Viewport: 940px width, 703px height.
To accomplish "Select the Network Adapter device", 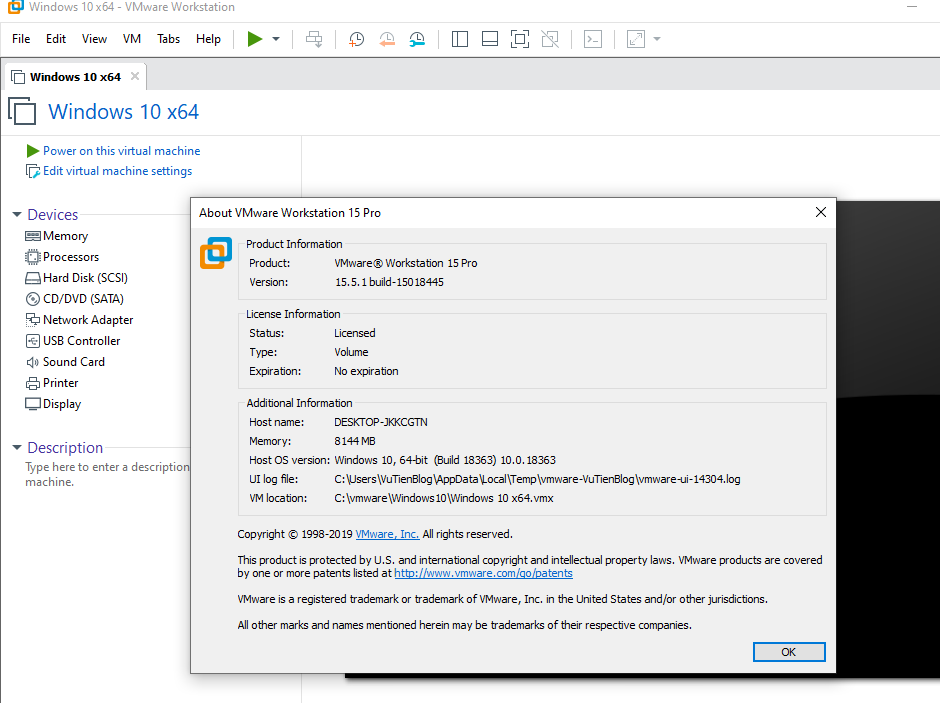I will (x=79, y=320).
